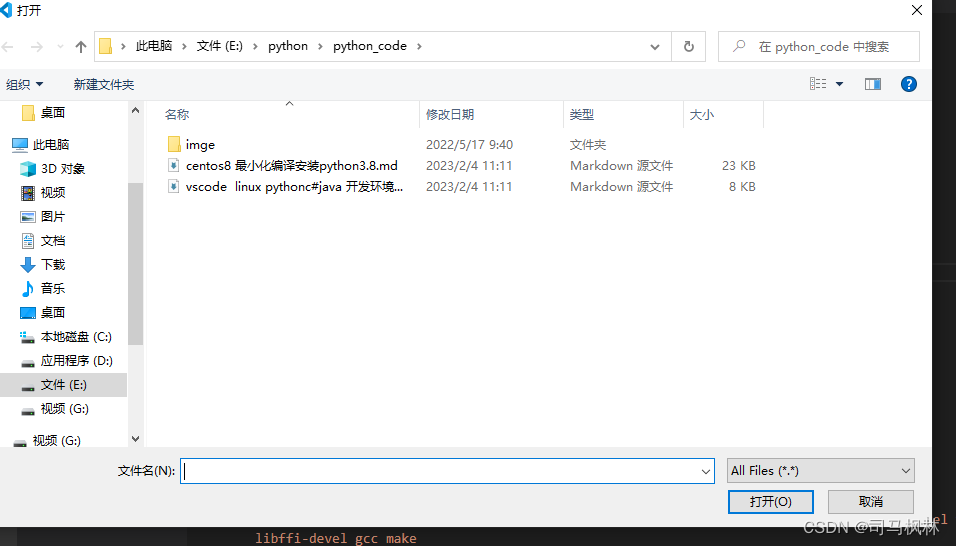Image resolution: width=956 pixels, height=546 pixels.
Task: Click the 打开(O) button
Action: point(771,502)
